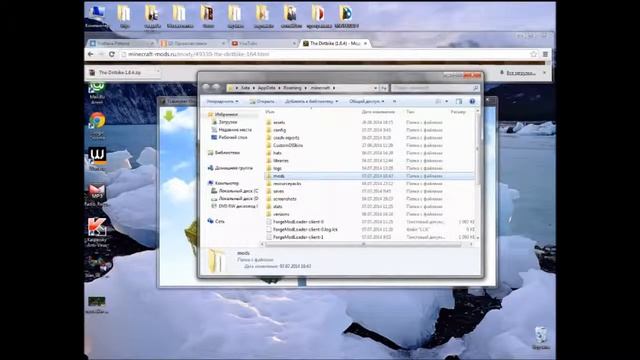Click the change view icon in Explorer toolbar
Screen dimensions: 640x360
click(x=438, y=101)
